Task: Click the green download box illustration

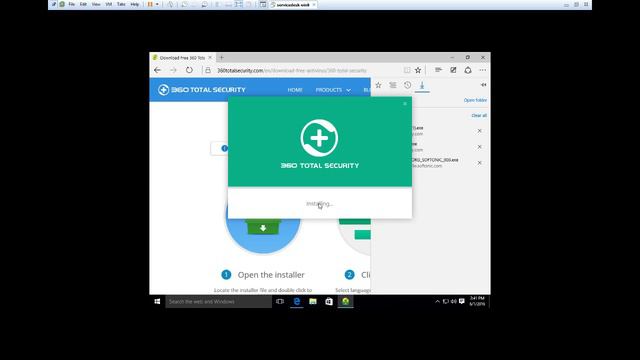Action: point(263,227)
